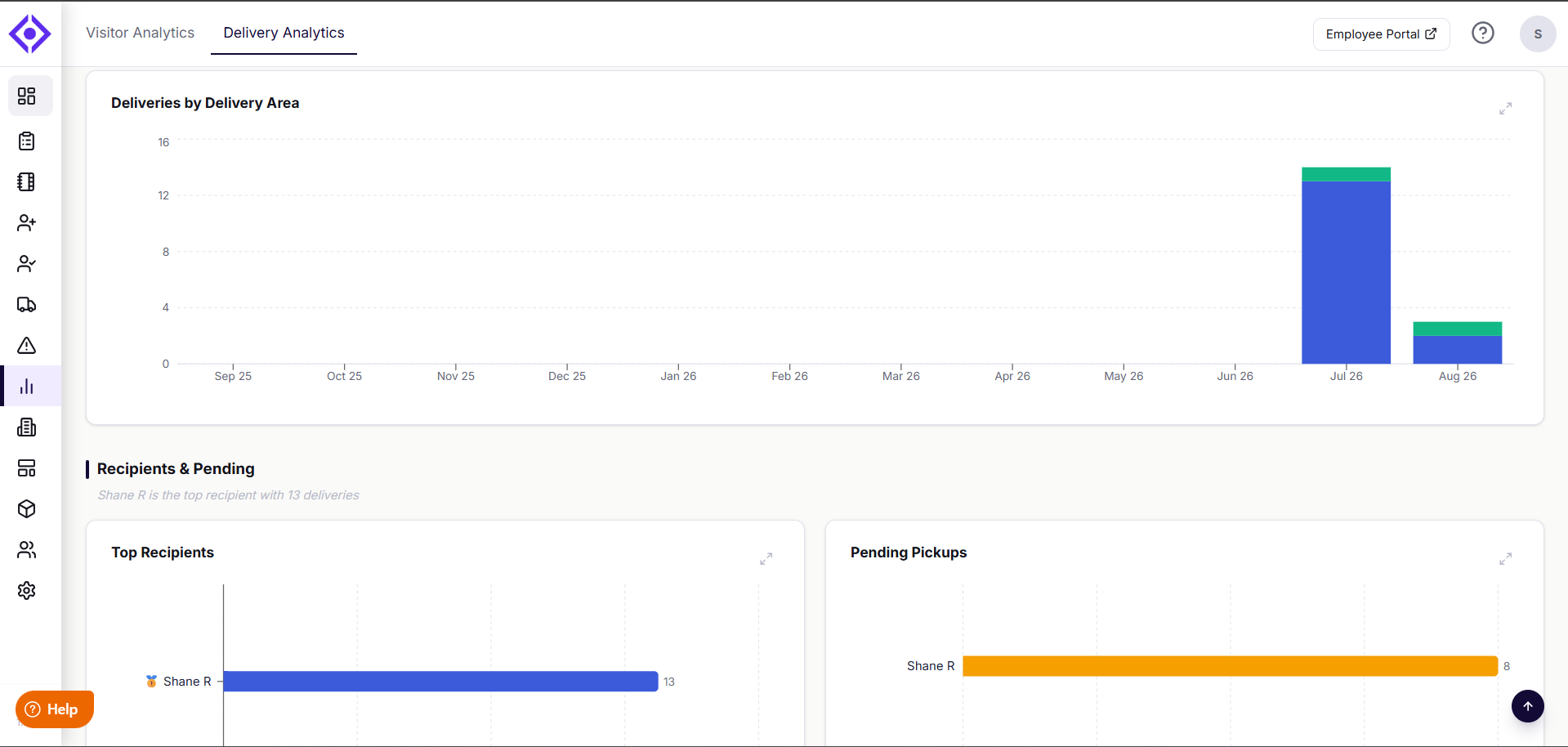Expand the Pending Pickups chart
The height and width of the screenshot is (747, 1568).
[1506, 559]
